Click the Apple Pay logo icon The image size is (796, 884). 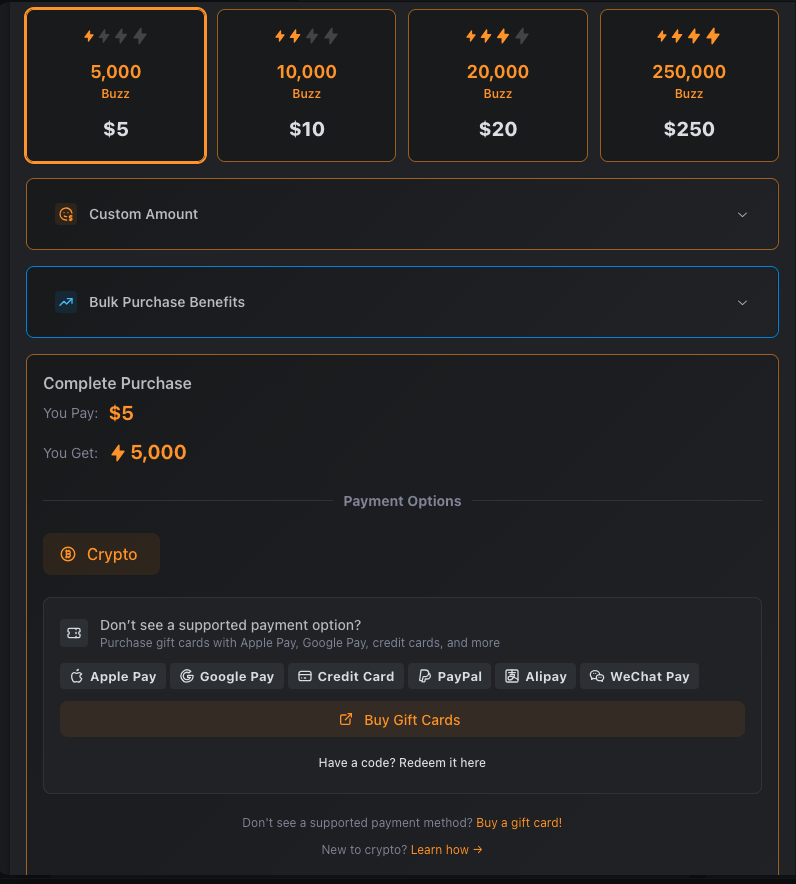(x=77, y=677)
